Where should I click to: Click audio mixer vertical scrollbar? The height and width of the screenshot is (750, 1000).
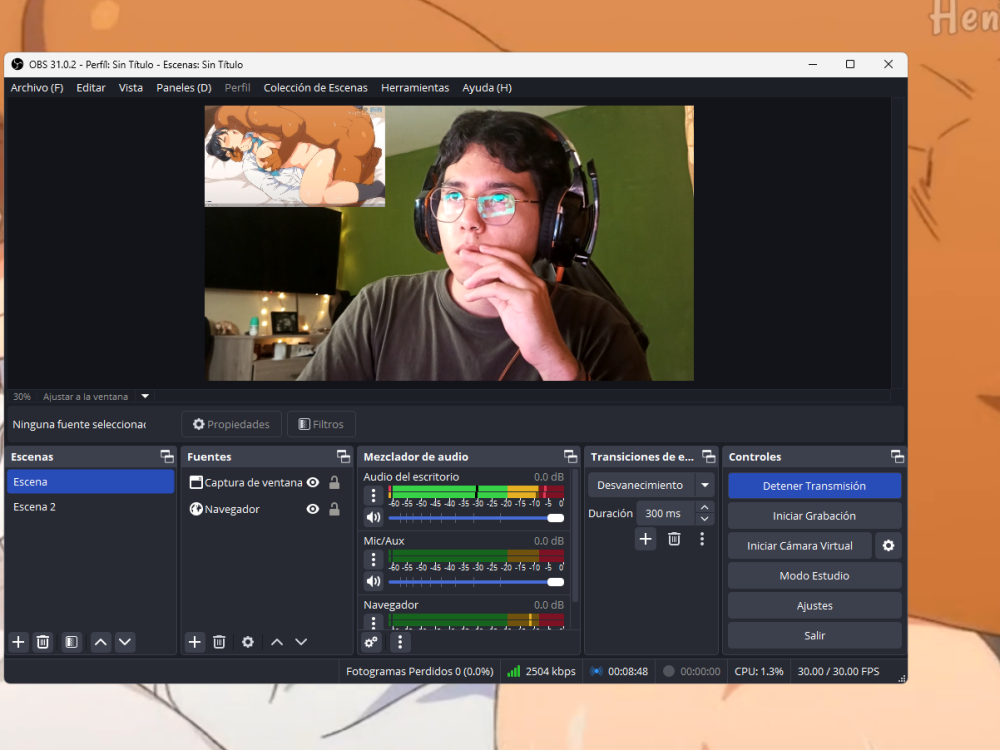pyautogui.click(x=575, y=536)
